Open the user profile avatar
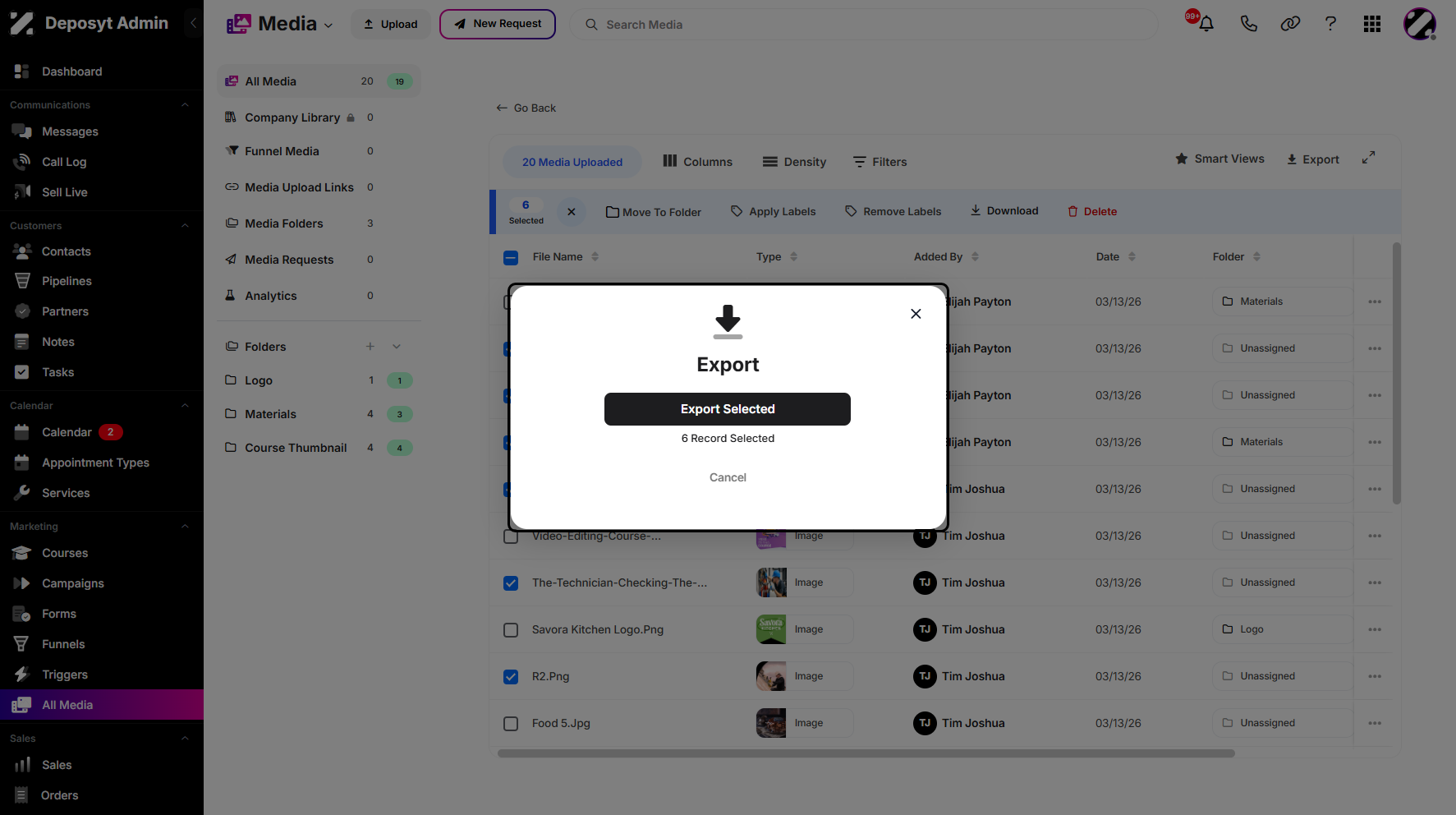The image size is (1456, 815). pyautogui.click(x=1420, y=24)
